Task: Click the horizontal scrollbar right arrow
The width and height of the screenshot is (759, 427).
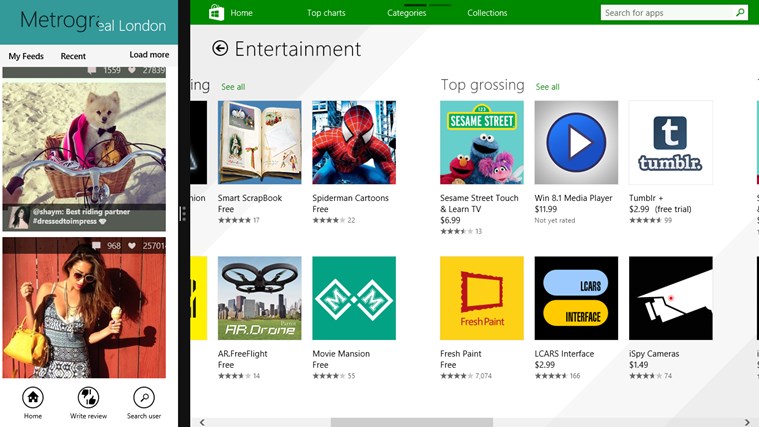Action: 747,423
